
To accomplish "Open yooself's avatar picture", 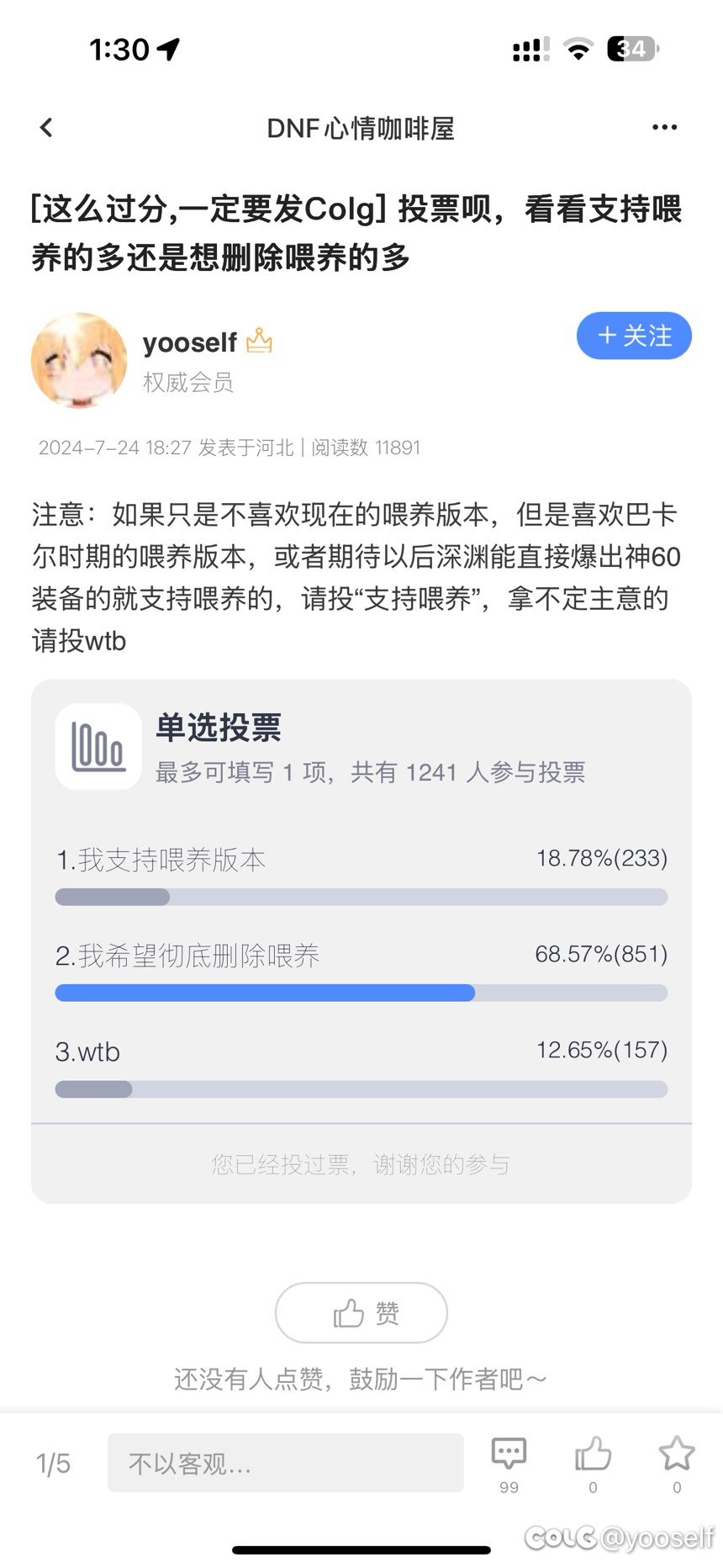I will [x=79, y=360].
